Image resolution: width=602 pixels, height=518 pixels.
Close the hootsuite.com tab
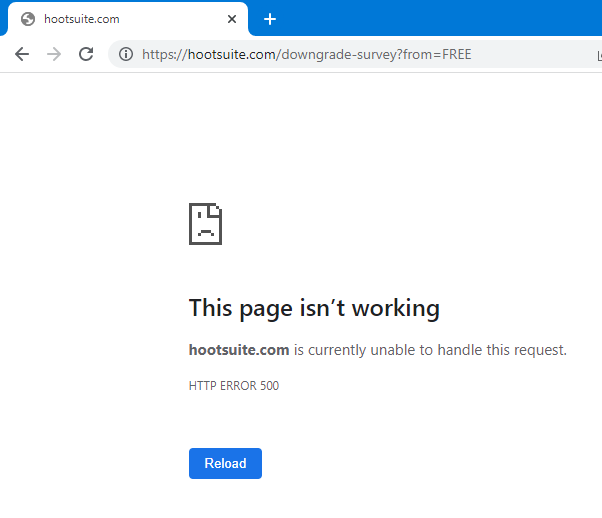(x=232, y=19)
